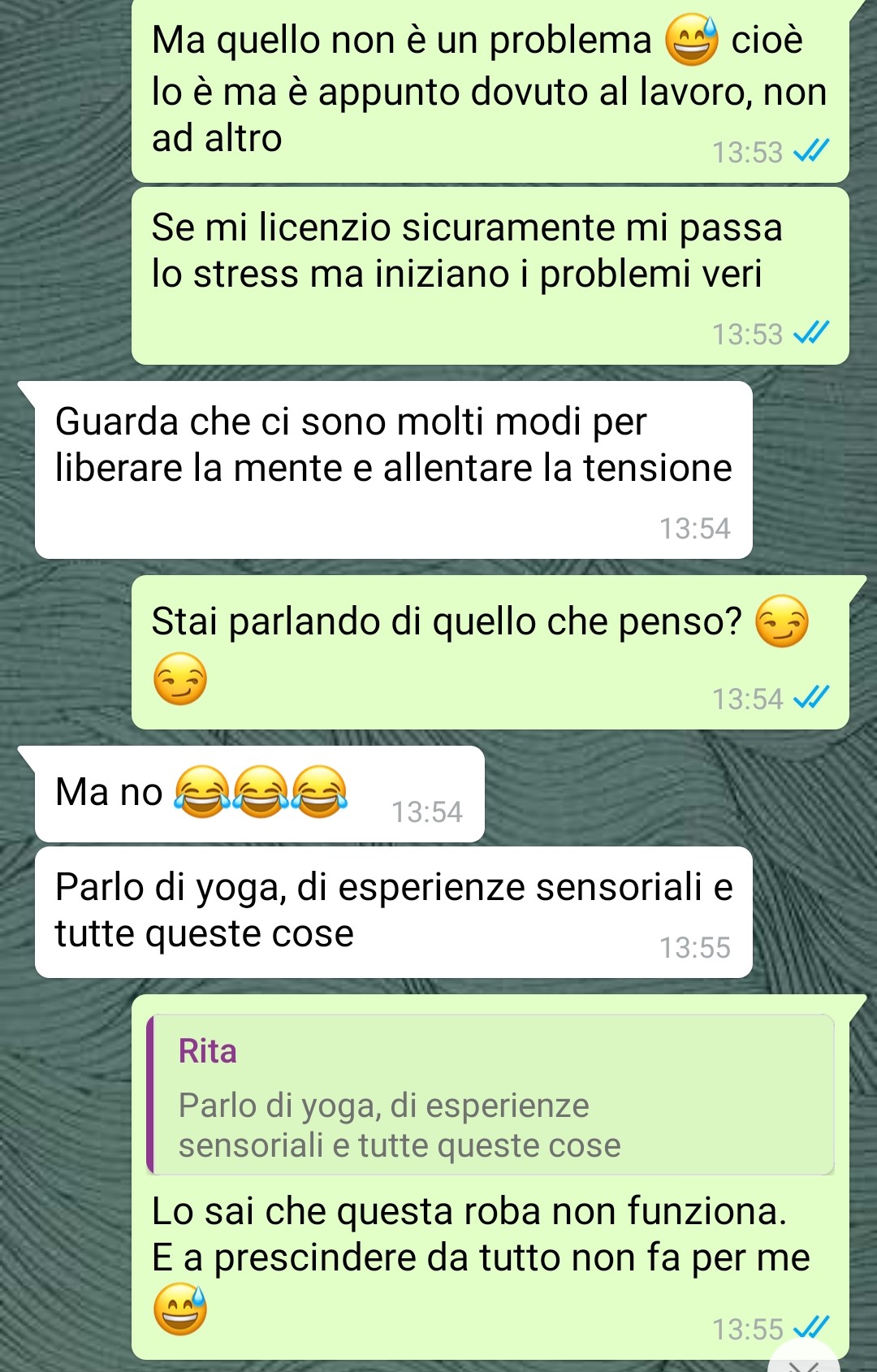This screenshot has width=877, height=1372.
Task: Tap the blue double check at 13:55
Action: point(810,1328)
